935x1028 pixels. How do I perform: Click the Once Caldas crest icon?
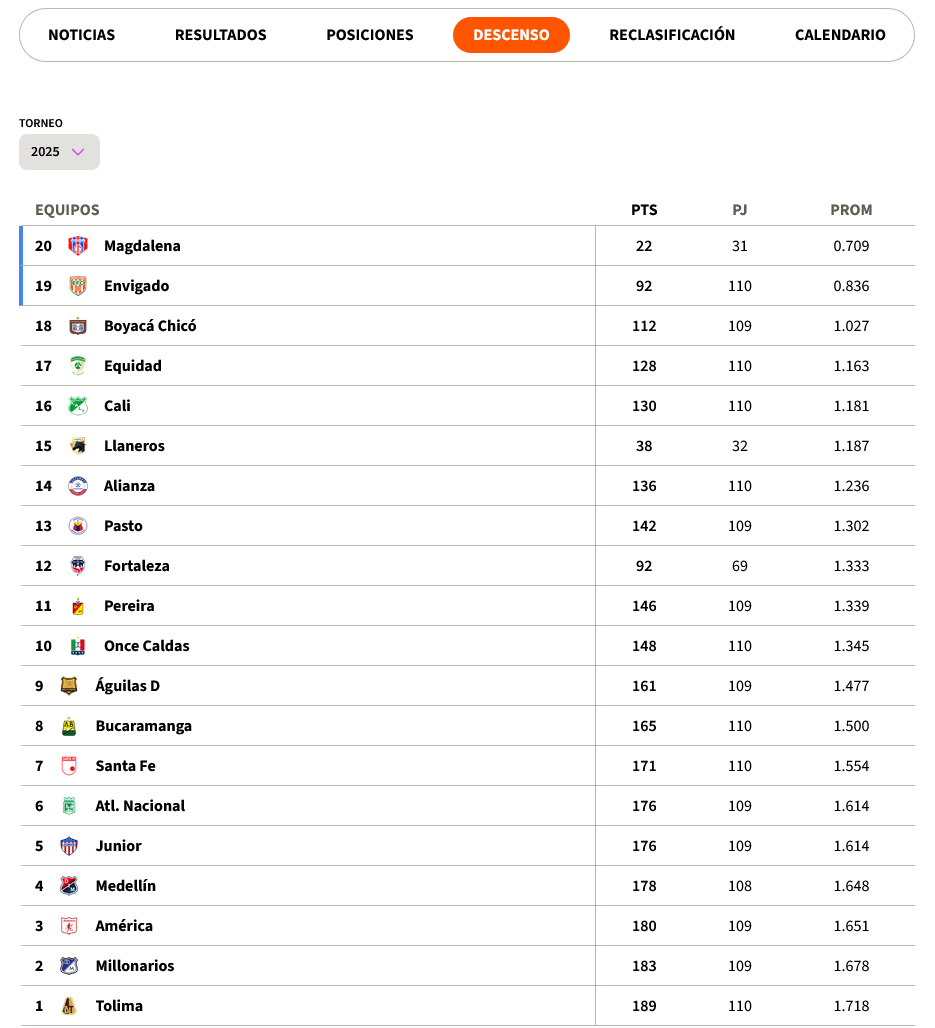coord(78,646)
